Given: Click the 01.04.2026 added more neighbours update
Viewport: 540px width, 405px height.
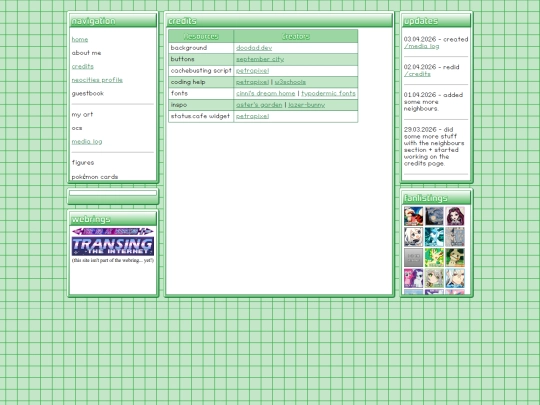Looking at the screenshot, I should click(x=433, y=102).
